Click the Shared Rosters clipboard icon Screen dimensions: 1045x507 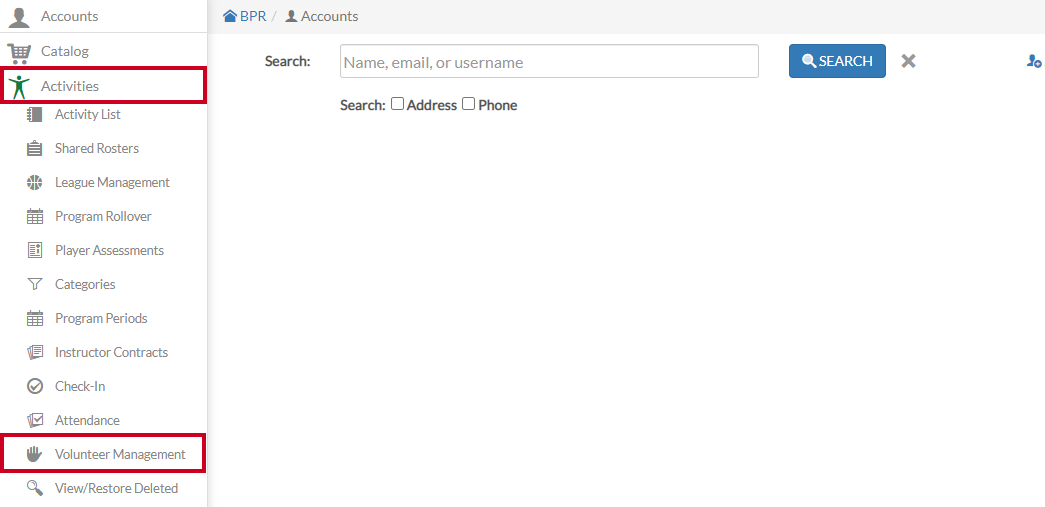point(35,149)
